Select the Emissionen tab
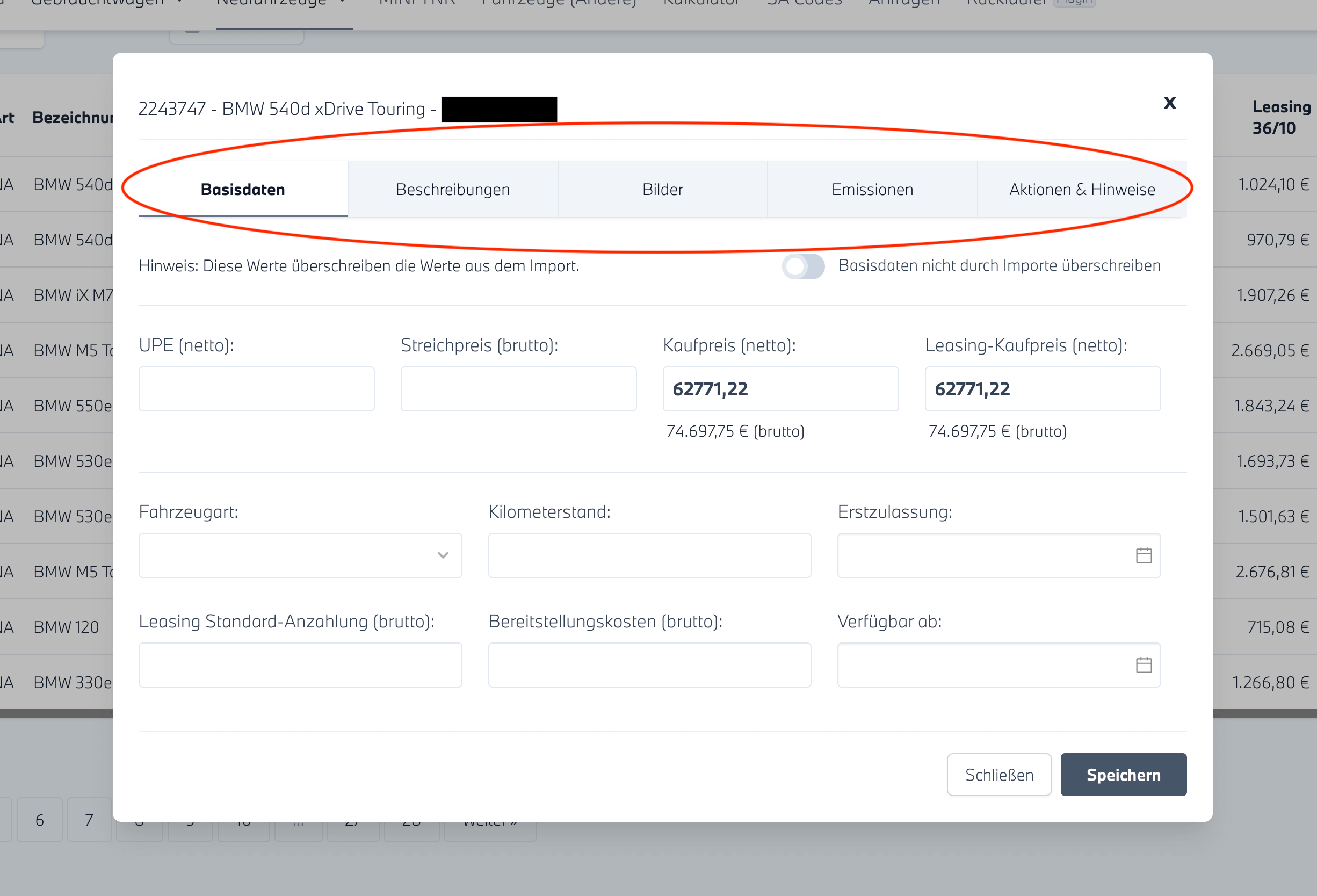Screen dimensions: 1317x896 coord(872,189)
